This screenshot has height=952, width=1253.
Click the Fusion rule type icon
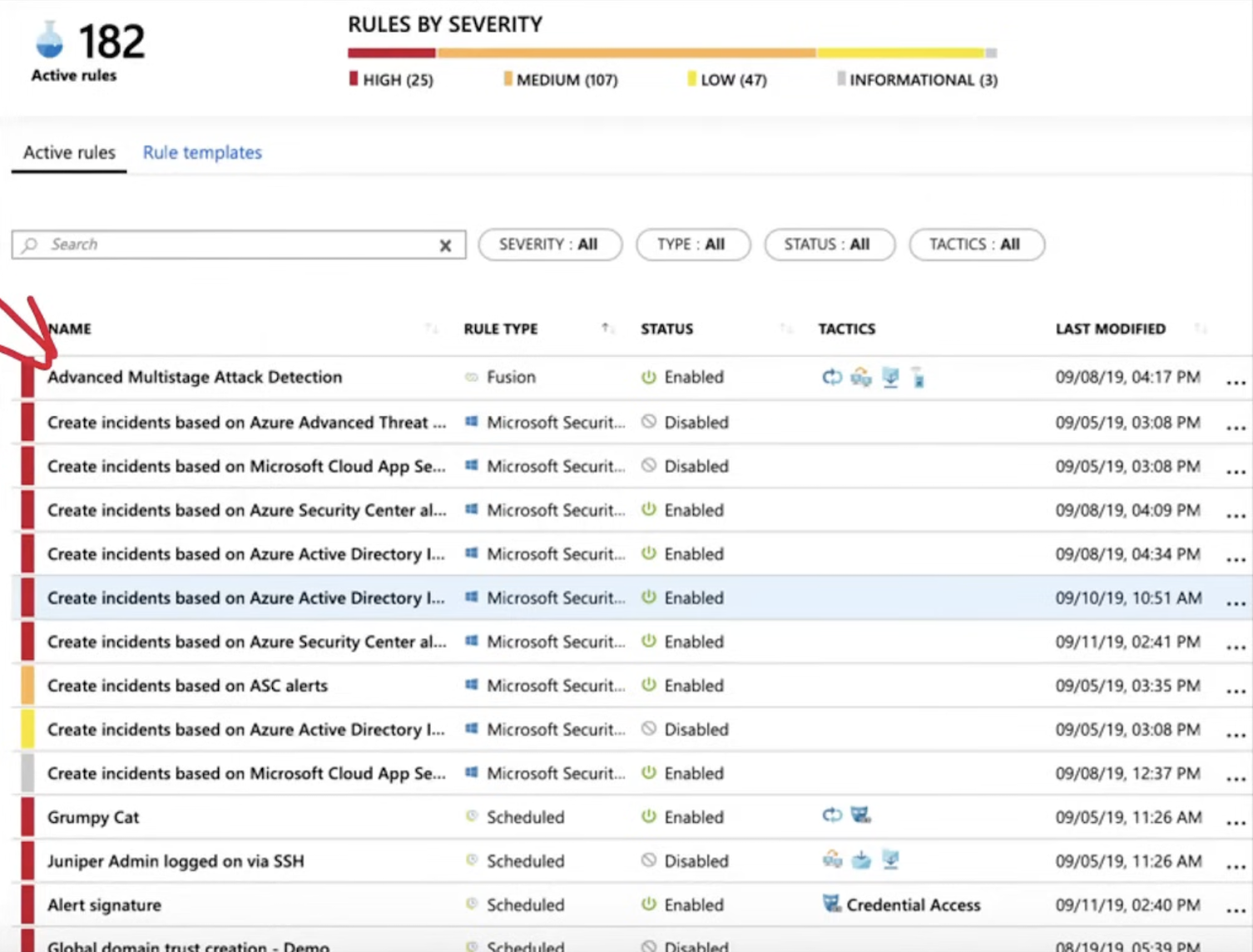472,377
